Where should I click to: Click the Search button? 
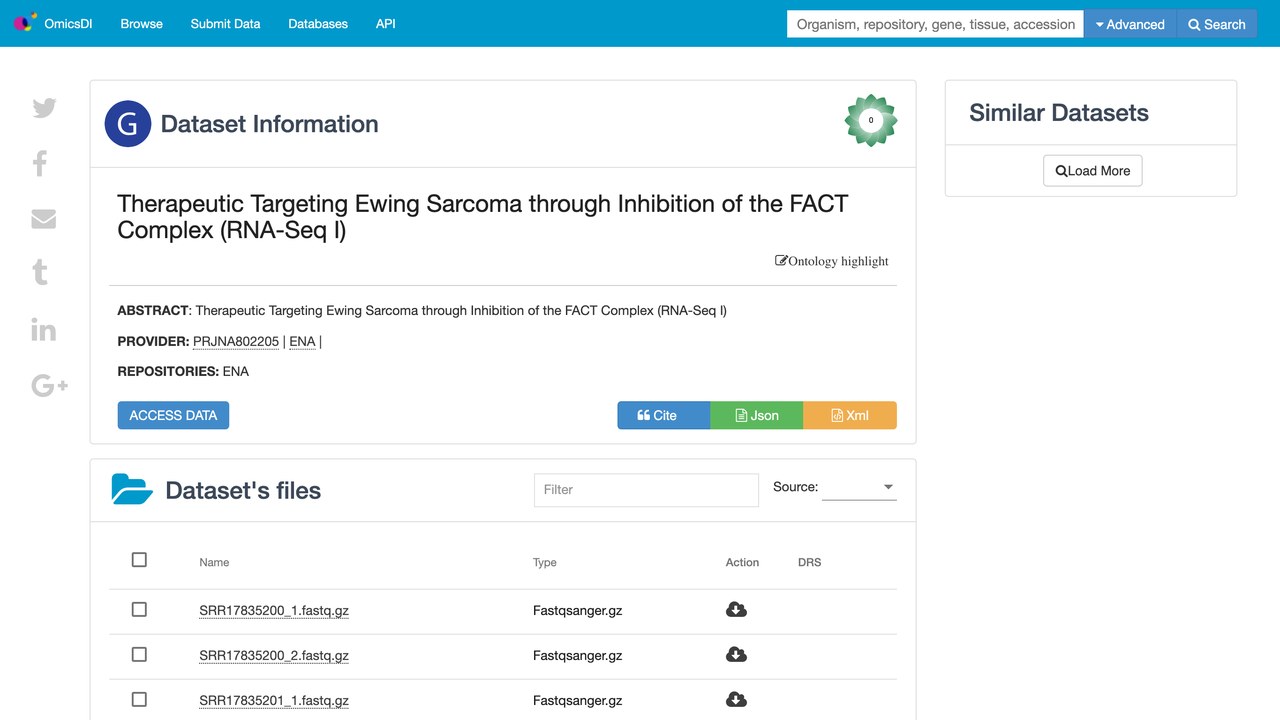pos(1217,24)
